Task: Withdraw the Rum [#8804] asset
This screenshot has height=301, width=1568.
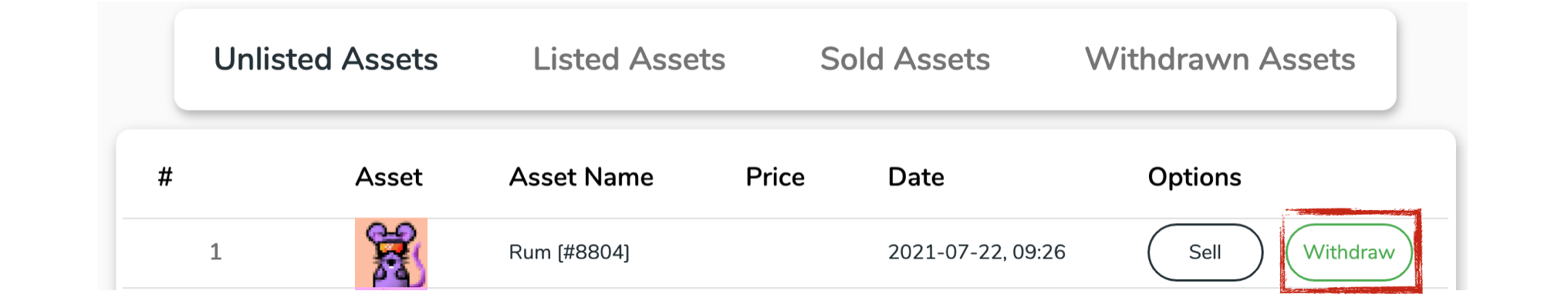Action: coord(1349,252)
